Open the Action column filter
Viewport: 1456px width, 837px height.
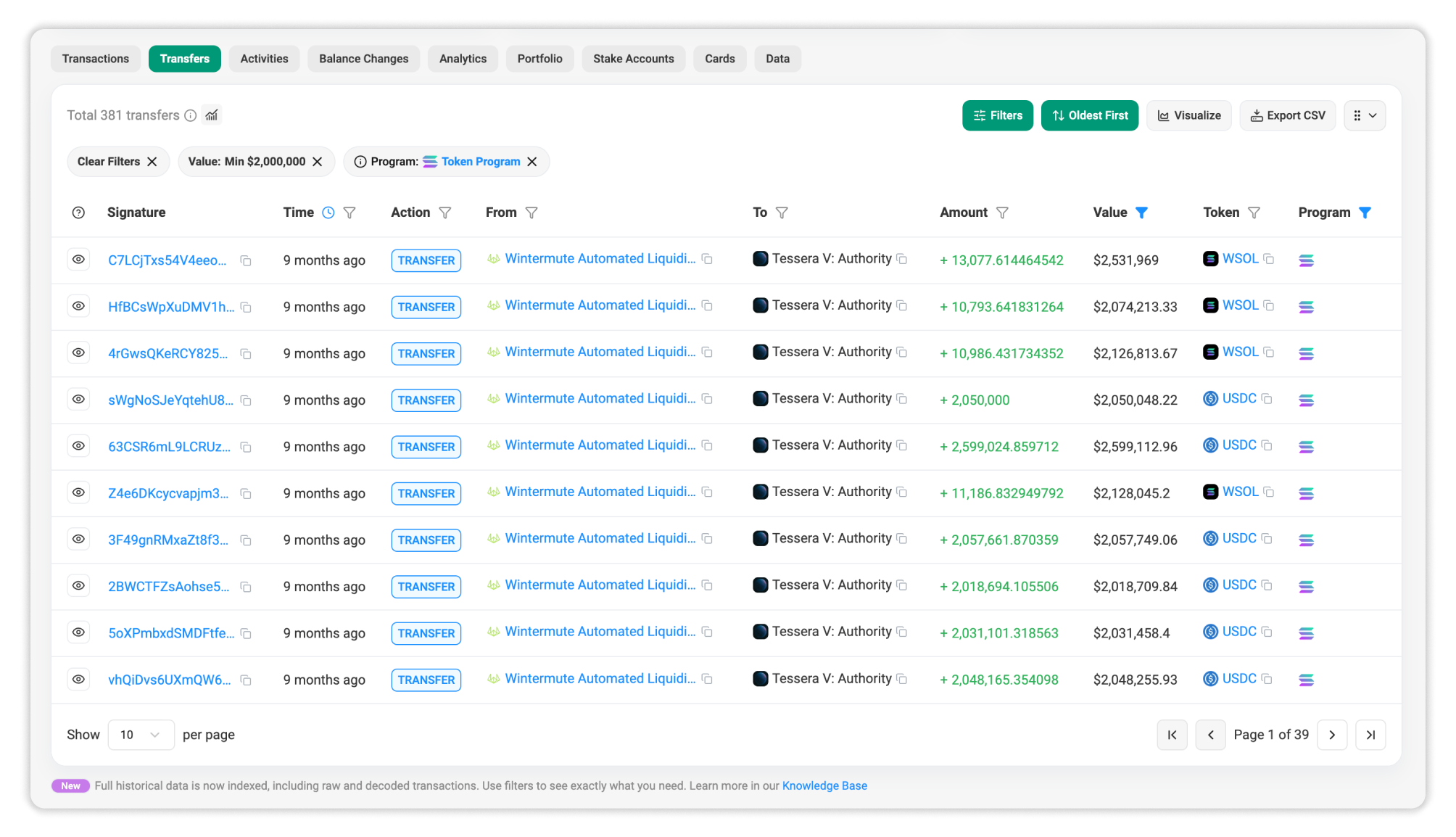445,213
